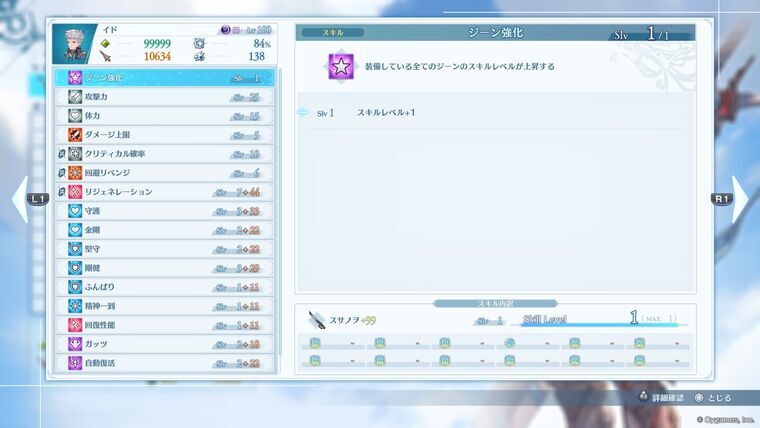
Task: Click the lock marker beside 回避リベンジ
Action: 62,173
